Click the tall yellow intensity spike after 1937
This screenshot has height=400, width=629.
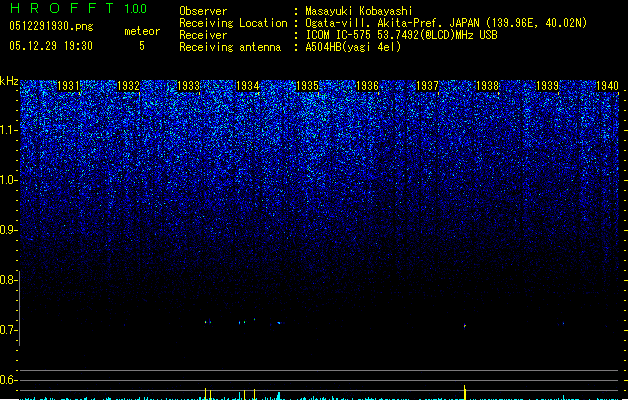point(465,392)
